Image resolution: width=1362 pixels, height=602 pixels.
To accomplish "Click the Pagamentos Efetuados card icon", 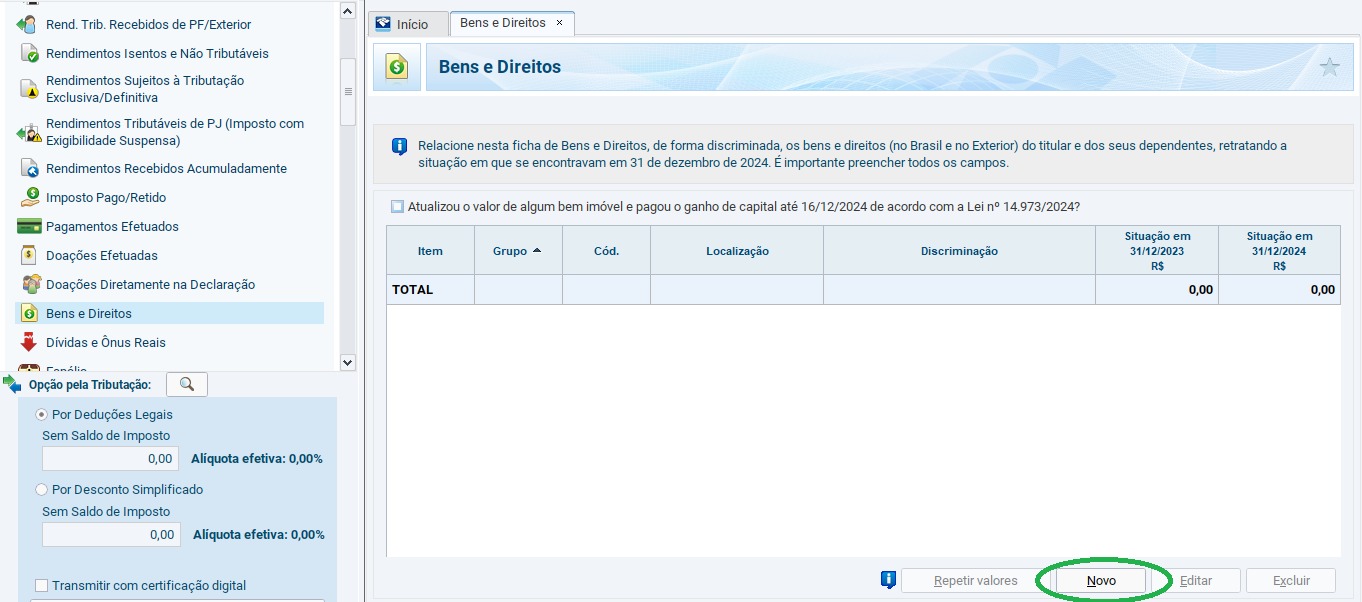I will (x=29, y=227).
